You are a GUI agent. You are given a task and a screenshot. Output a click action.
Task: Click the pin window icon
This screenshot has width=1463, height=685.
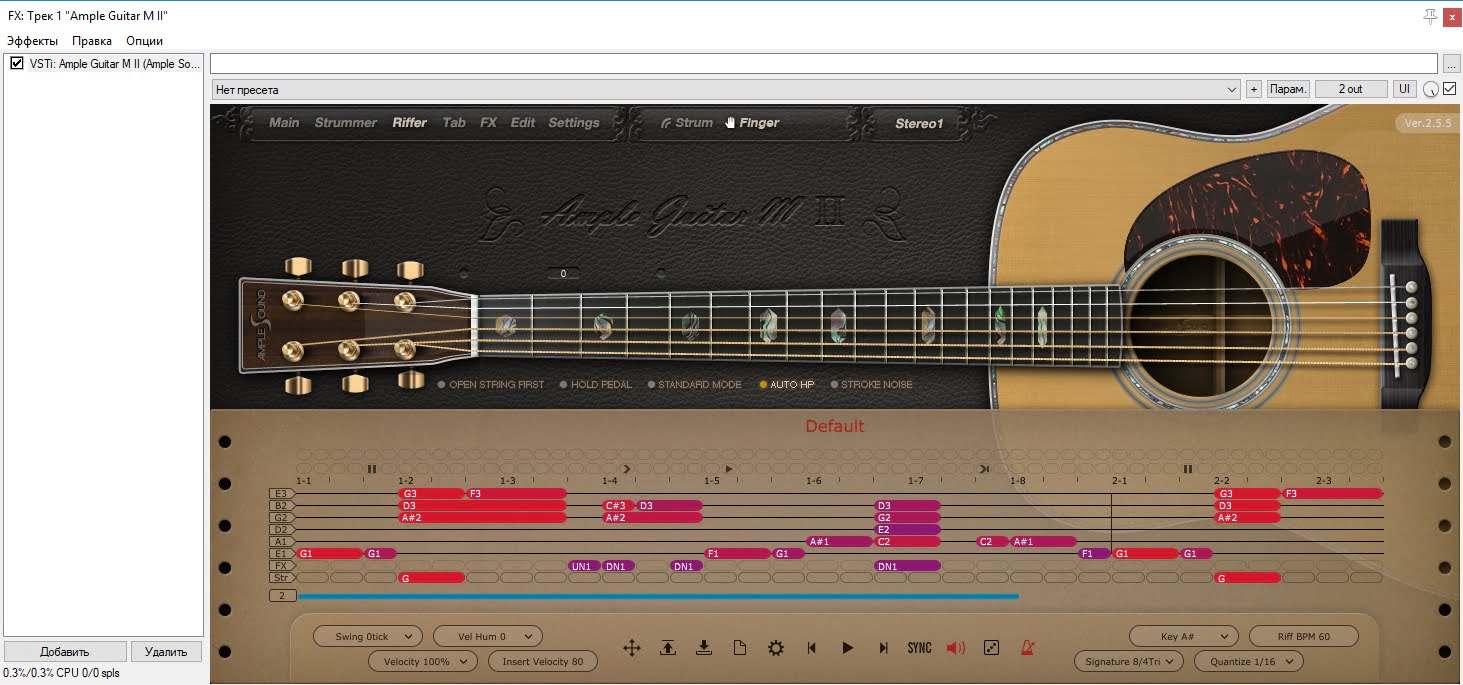pyautogui.click(x=1430, y=16)
